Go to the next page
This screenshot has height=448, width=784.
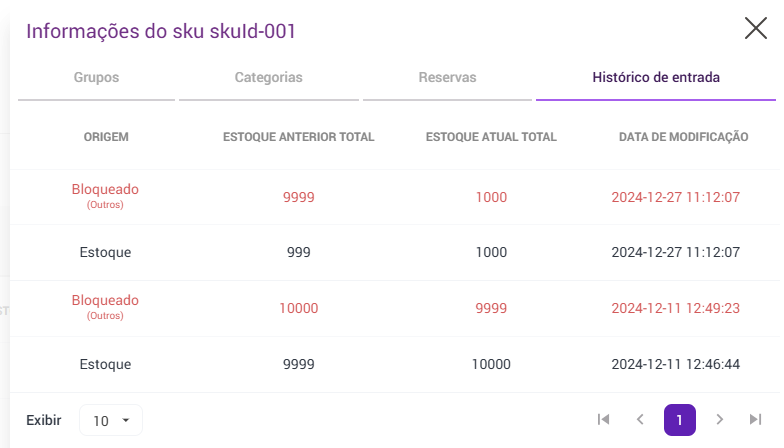click(719, 419)
